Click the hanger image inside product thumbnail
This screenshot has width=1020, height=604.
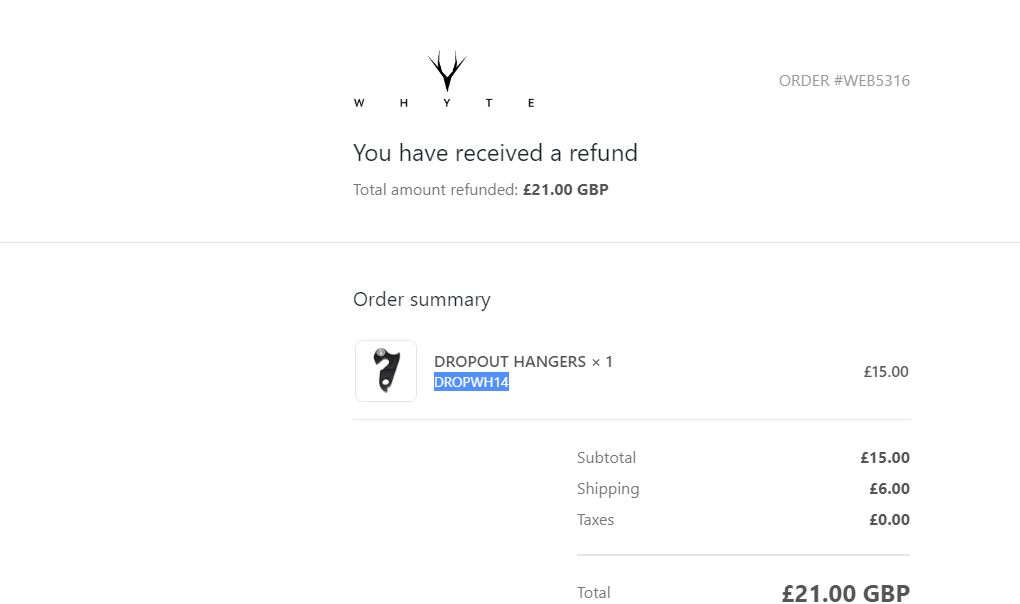385,371
